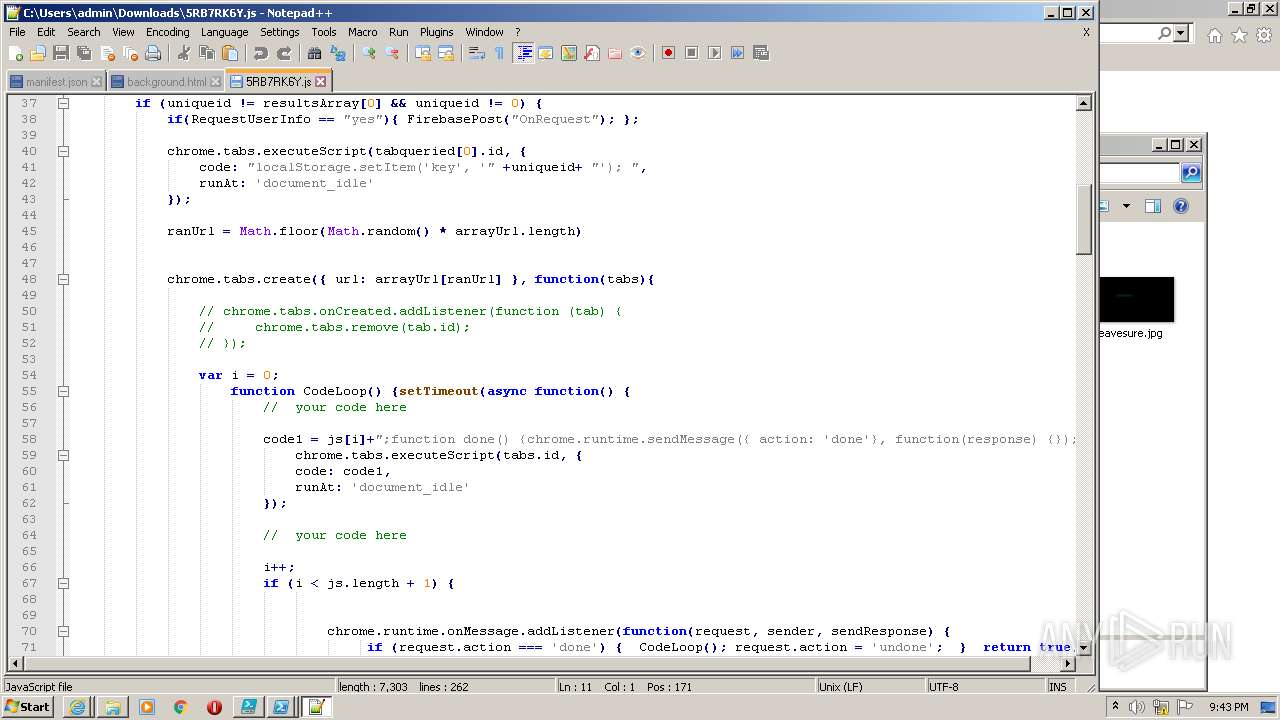Open Internet Explorer from the taskbar
Image resolution: width=1280 pixels, height=720 pixels.
click(x=78, y=707)
